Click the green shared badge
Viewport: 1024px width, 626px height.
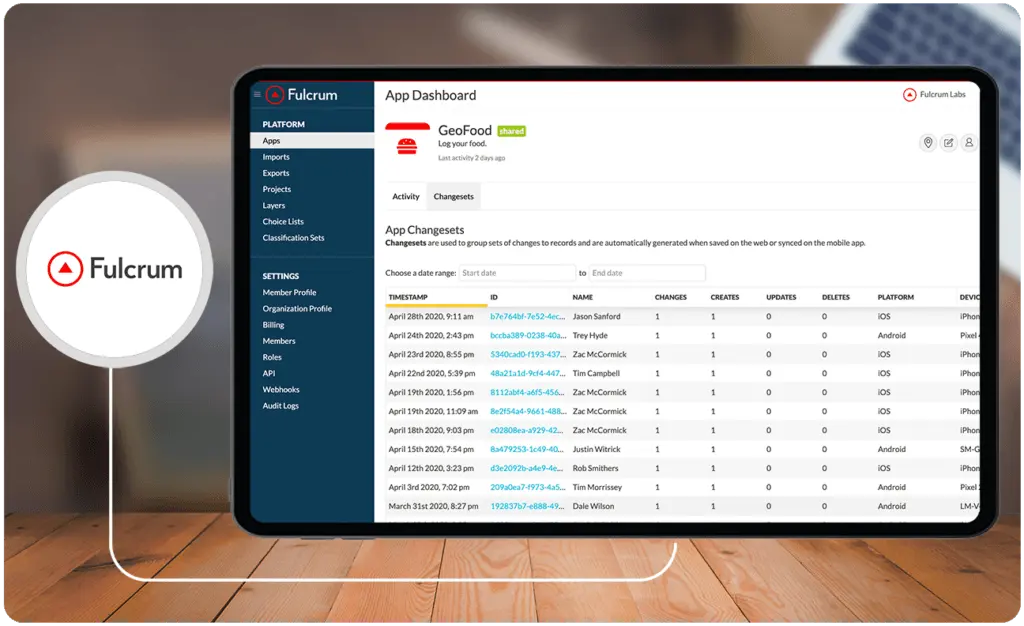click(511, 131)
